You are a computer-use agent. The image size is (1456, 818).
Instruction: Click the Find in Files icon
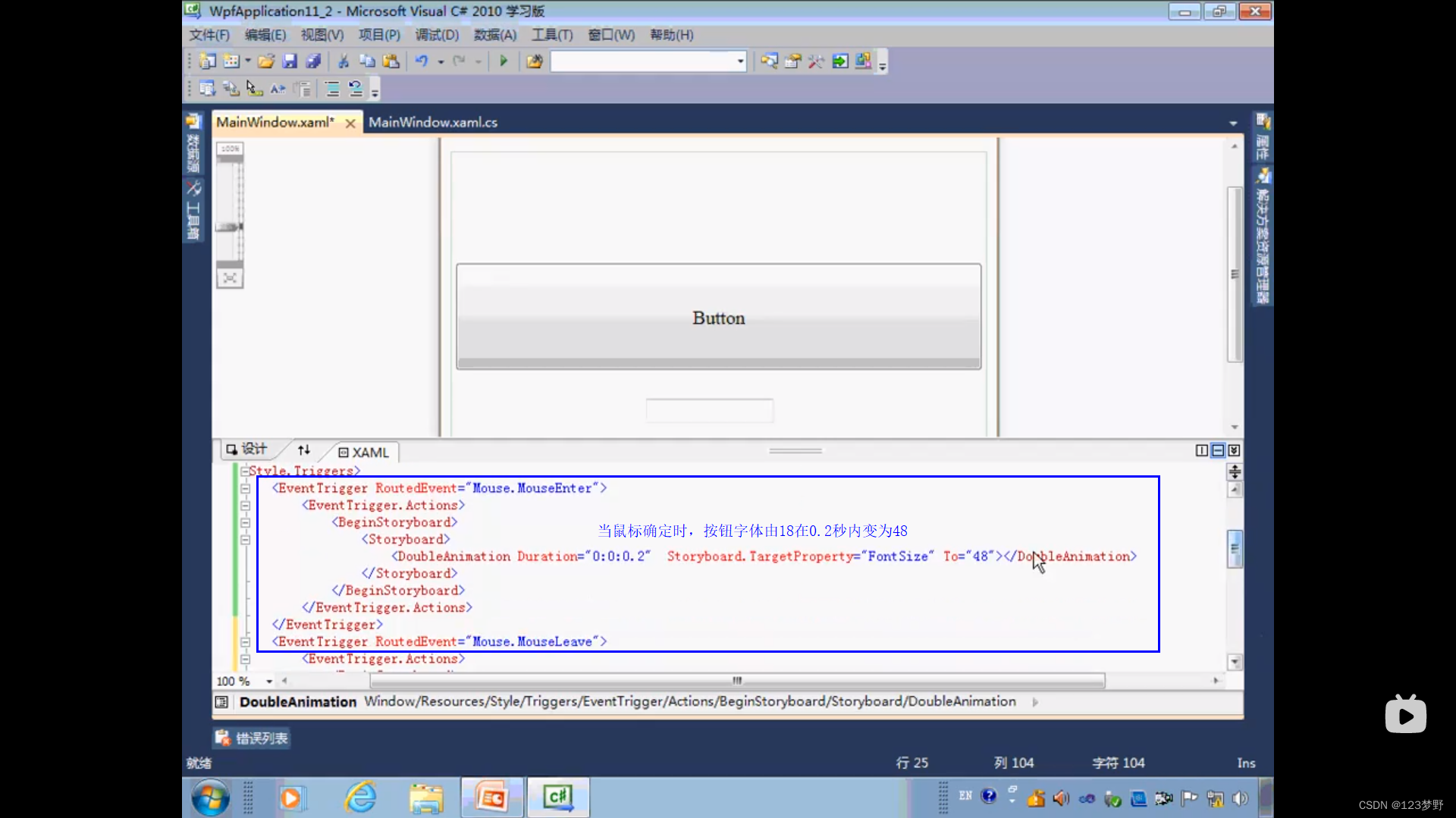535,61
